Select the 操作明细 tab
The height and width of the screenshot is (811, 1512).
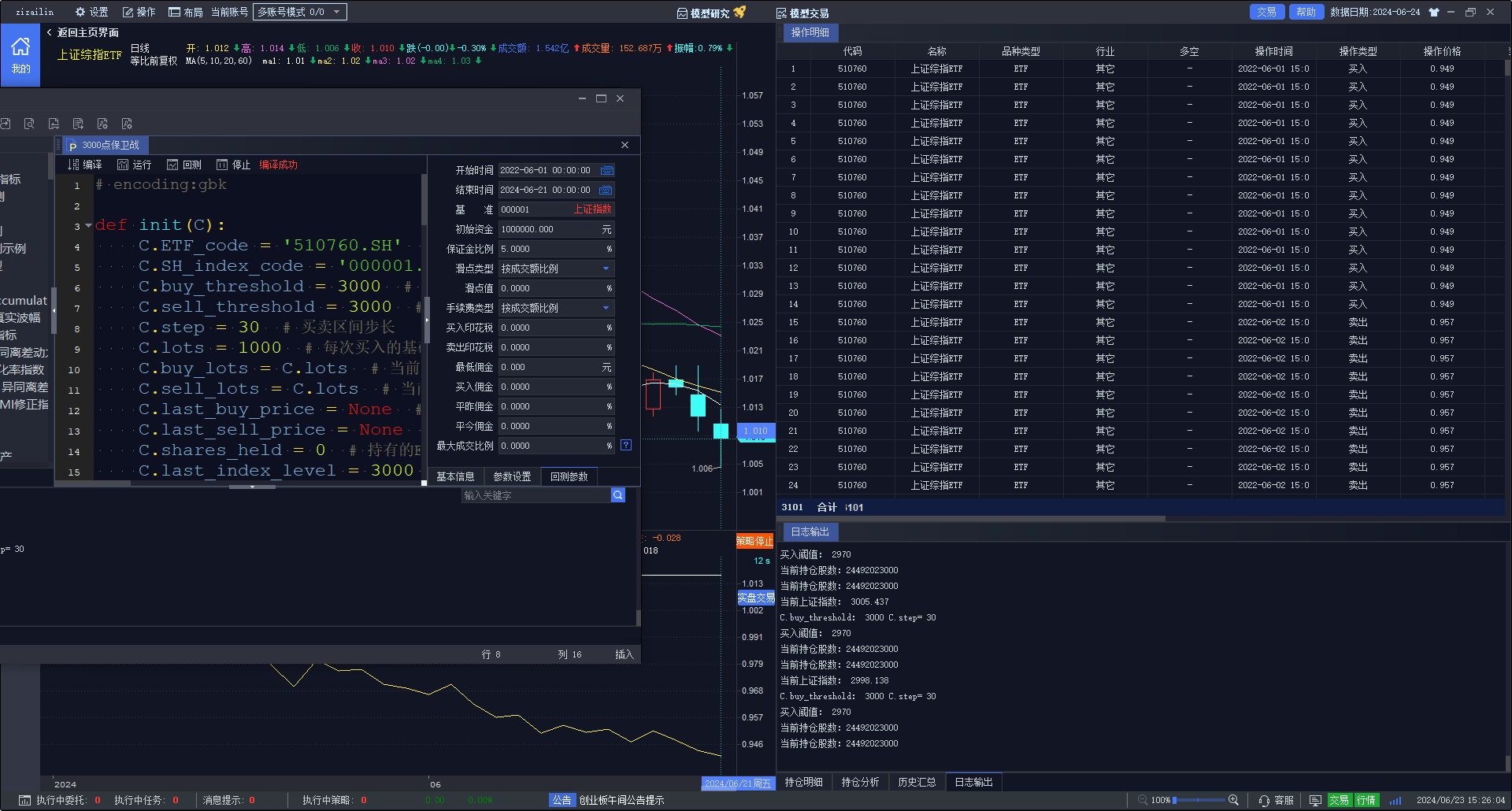pyautogui.click(x=810, y=32)
